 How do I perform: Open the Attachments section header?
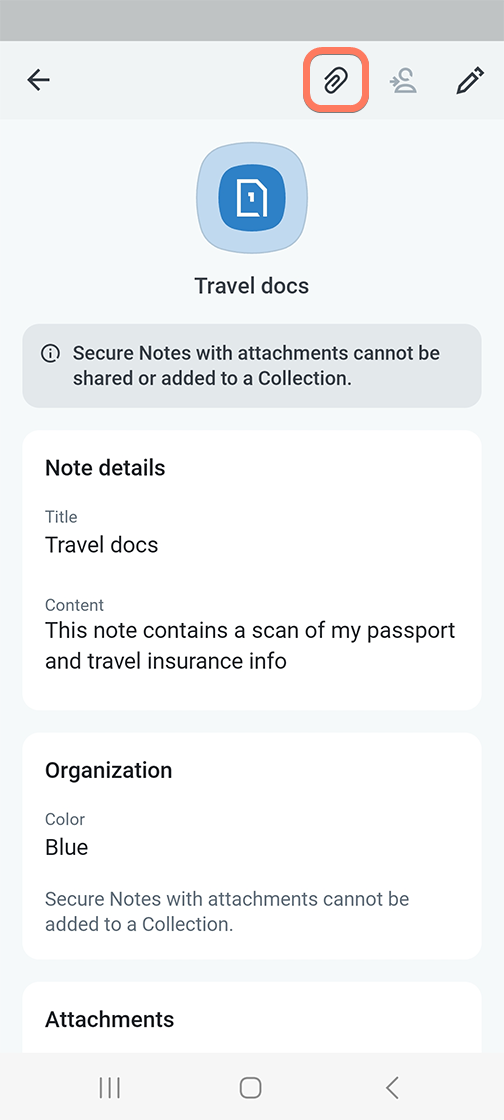pyautogui.click(x=109, y=1019)
